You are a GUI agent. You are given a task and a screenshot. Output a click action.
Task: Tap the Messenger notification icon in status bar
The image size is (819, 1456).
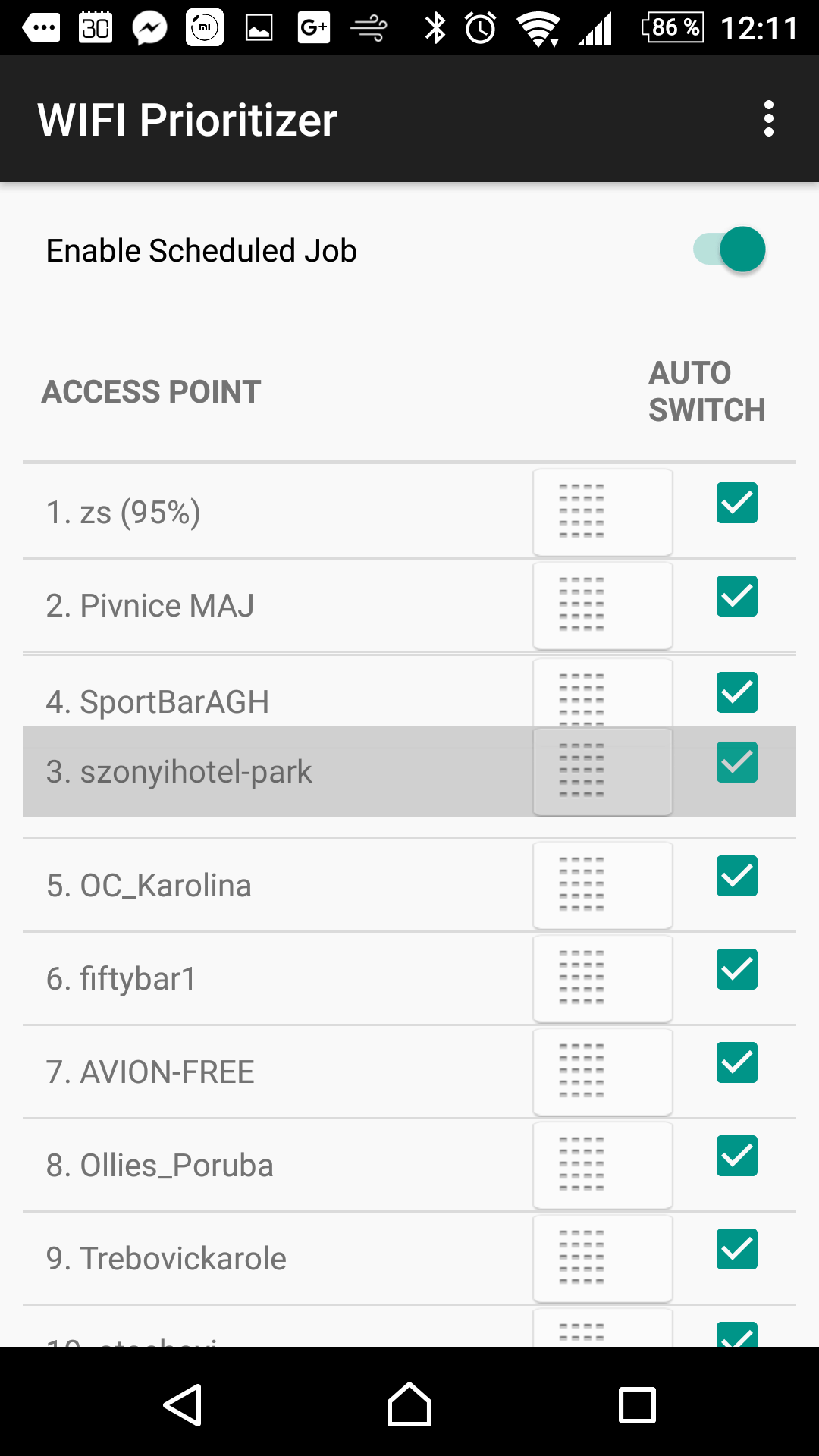(x=150, y=29)
